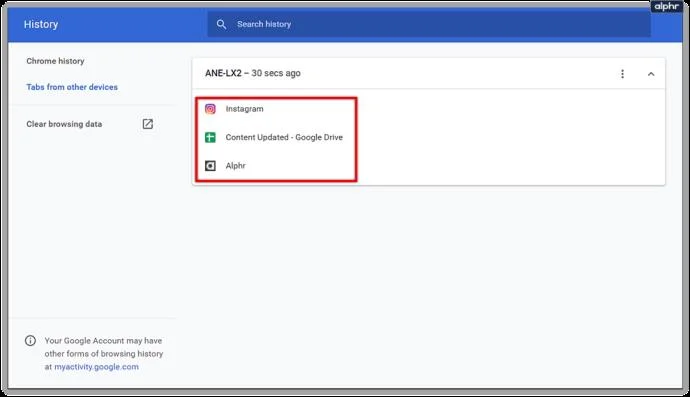The image size is (690, 397).
Task: Open the Instagram tab link
Action: (244, 109)
